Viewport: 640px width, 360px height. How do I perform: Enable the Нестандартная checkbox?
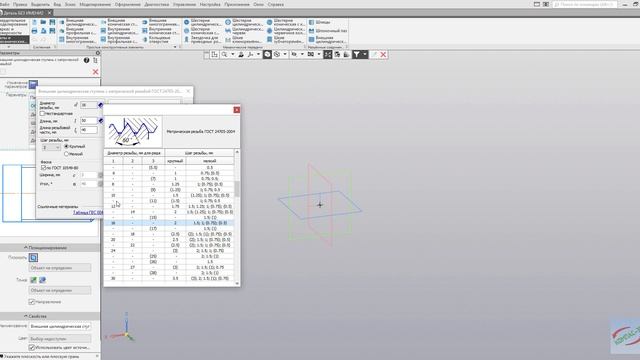coord(42,113)
